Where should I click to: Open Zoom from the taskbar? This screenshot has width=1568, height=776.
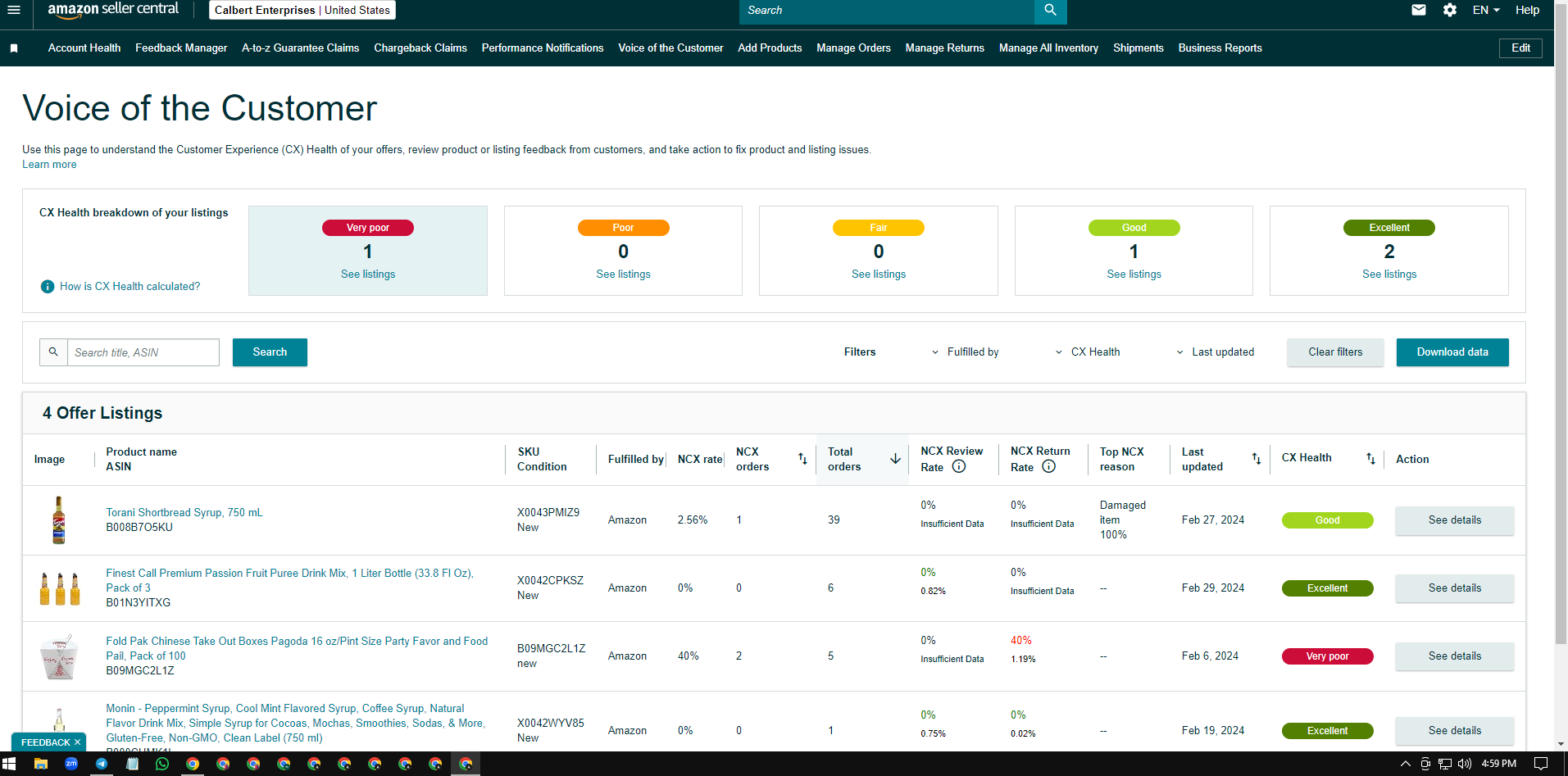[71, 764]
